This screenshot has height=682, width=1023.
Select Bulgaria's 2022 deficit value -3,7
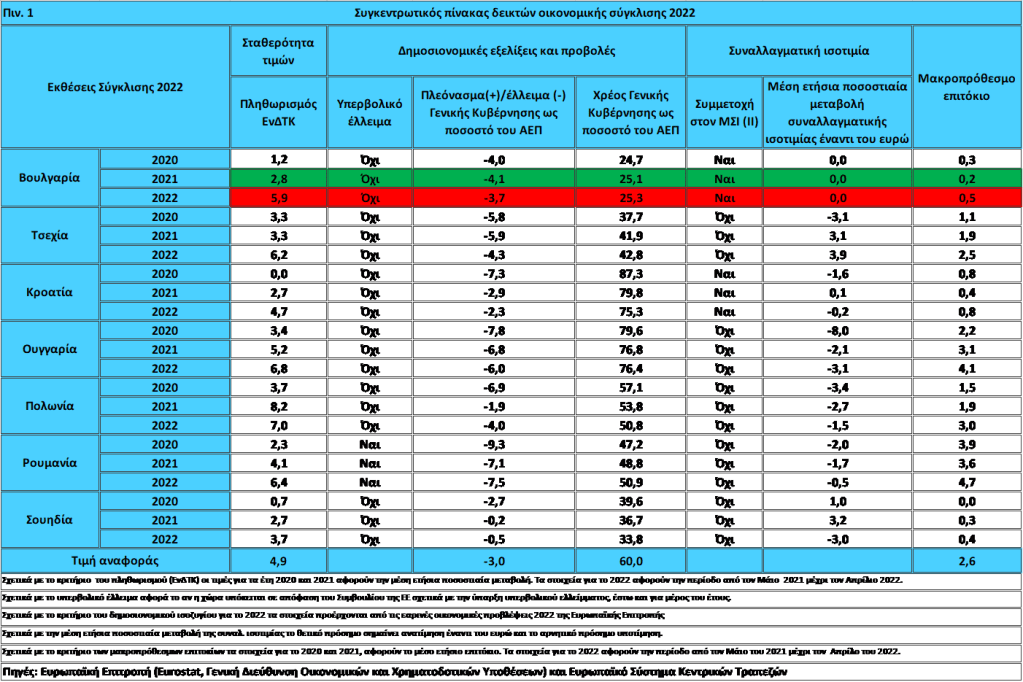(x=494, y=197)
